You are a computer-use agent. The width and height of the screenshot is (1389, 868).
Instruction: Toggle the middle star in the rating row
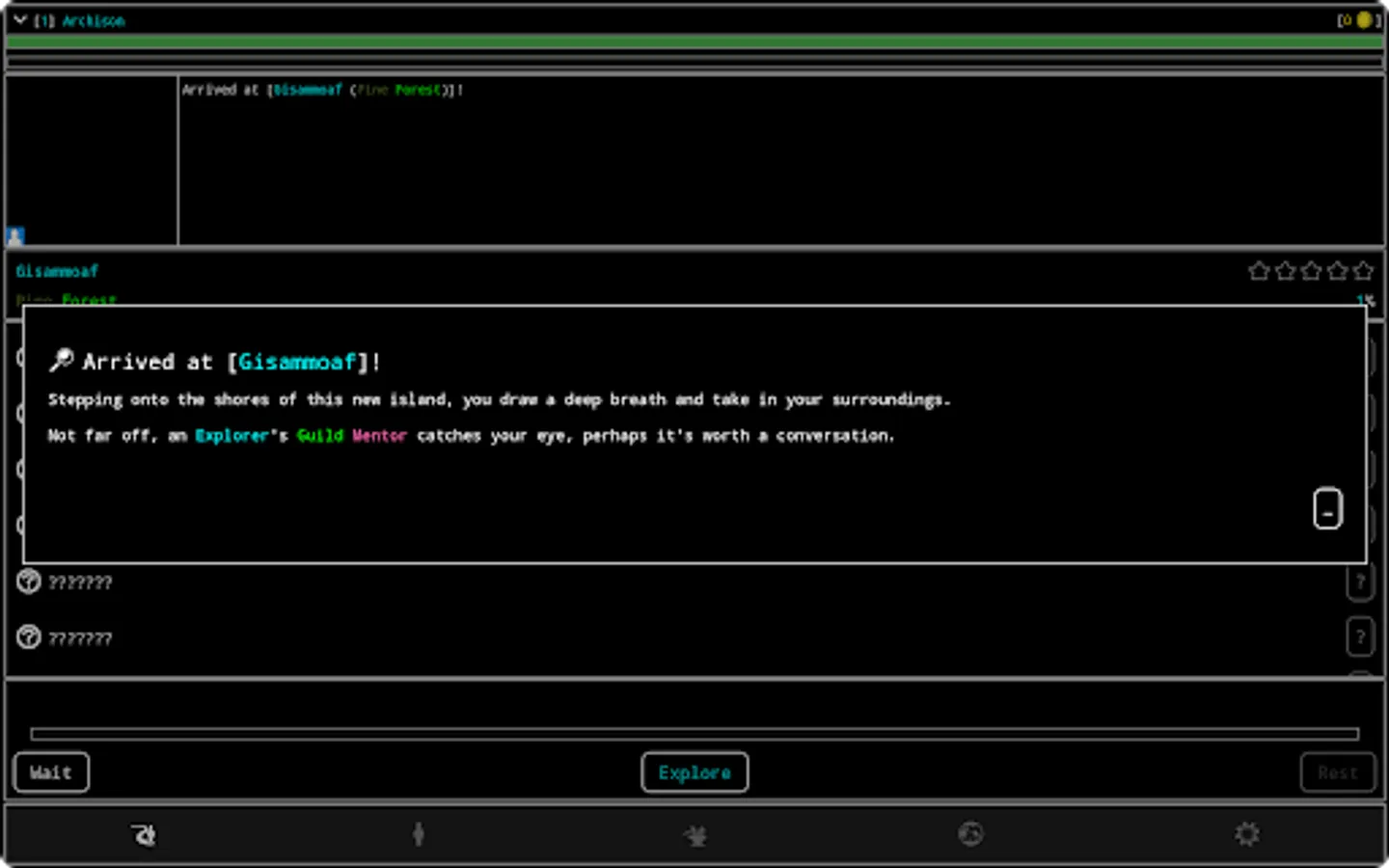click(1311, 271)
